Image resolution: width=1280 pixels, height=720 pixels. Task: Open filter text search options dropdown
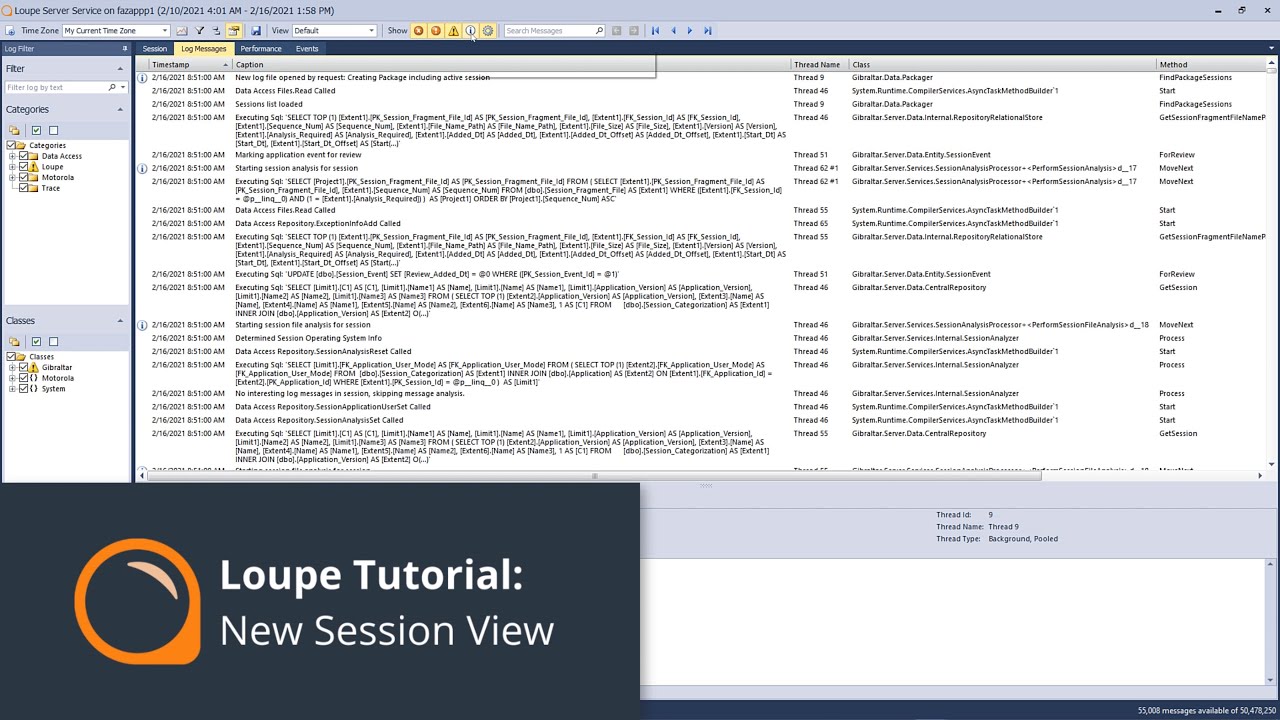(122, 88)
